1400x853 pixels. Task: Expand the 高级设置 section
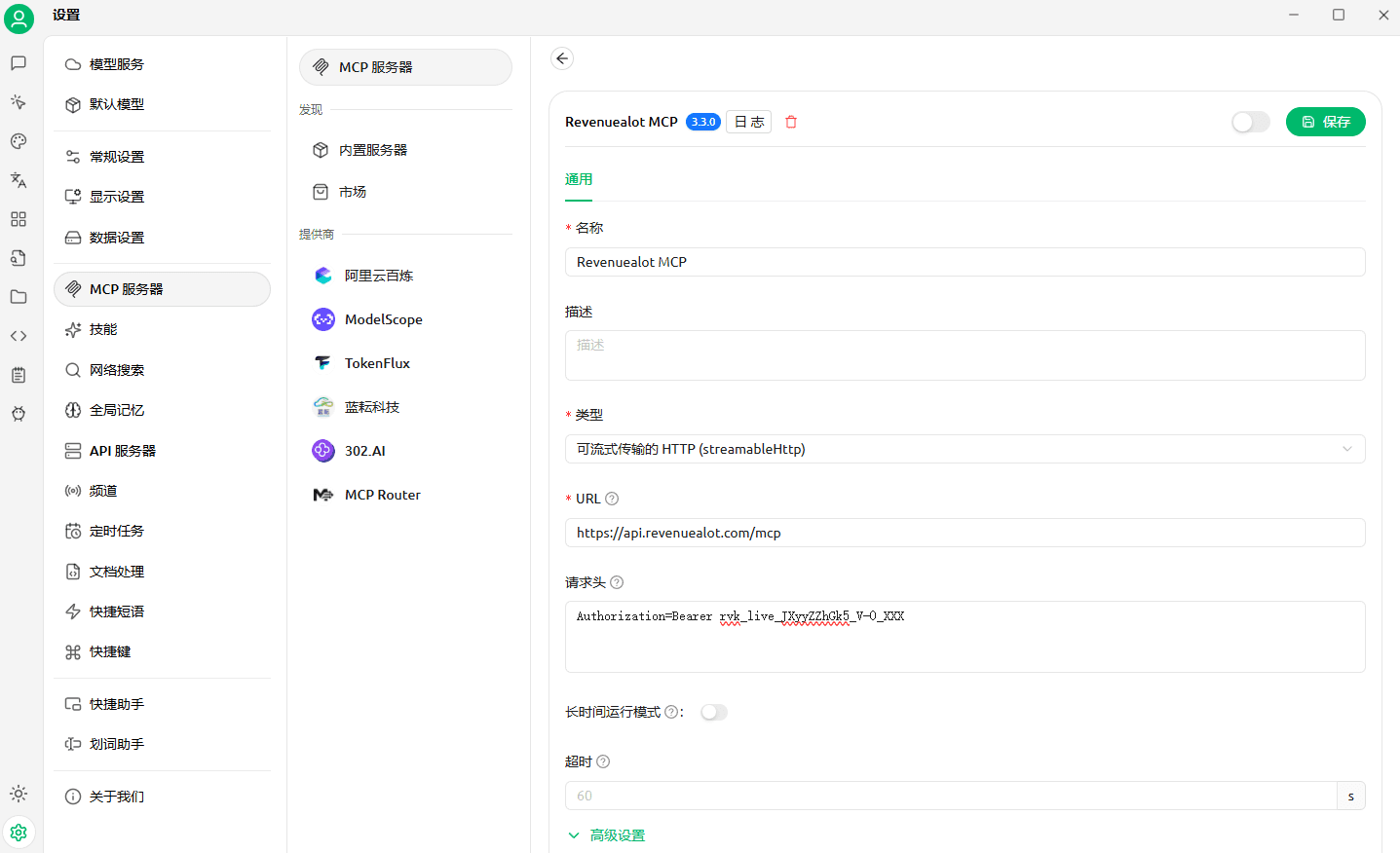pos(606,835)
